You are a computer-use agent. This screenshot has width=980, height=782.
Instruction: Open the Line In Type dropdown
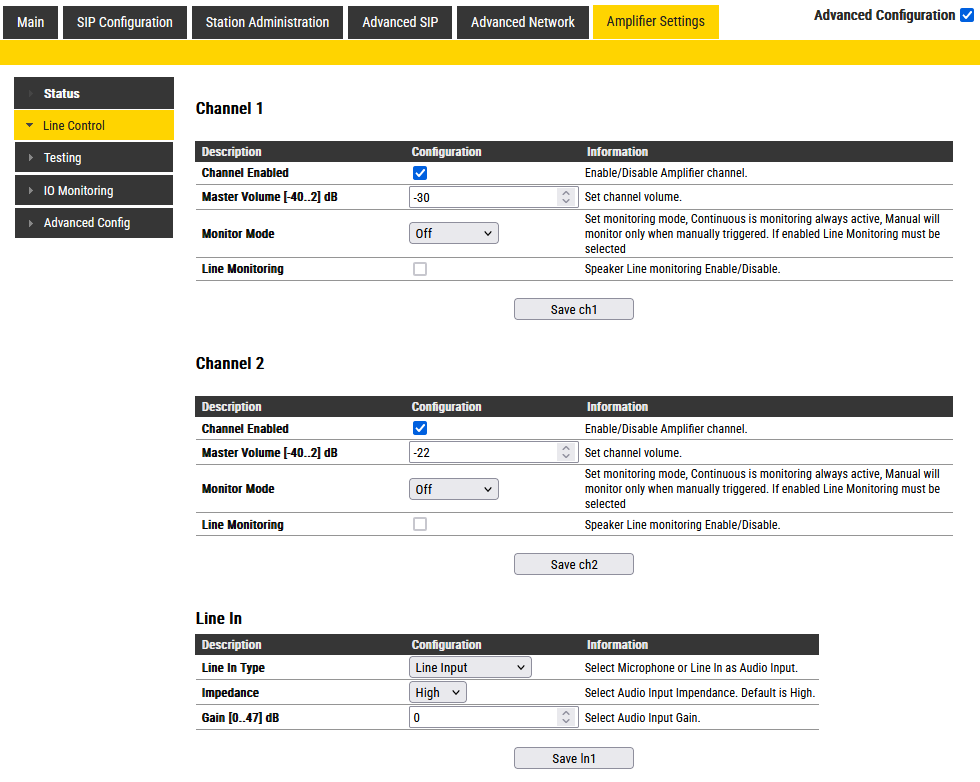[x=470, y=668]
